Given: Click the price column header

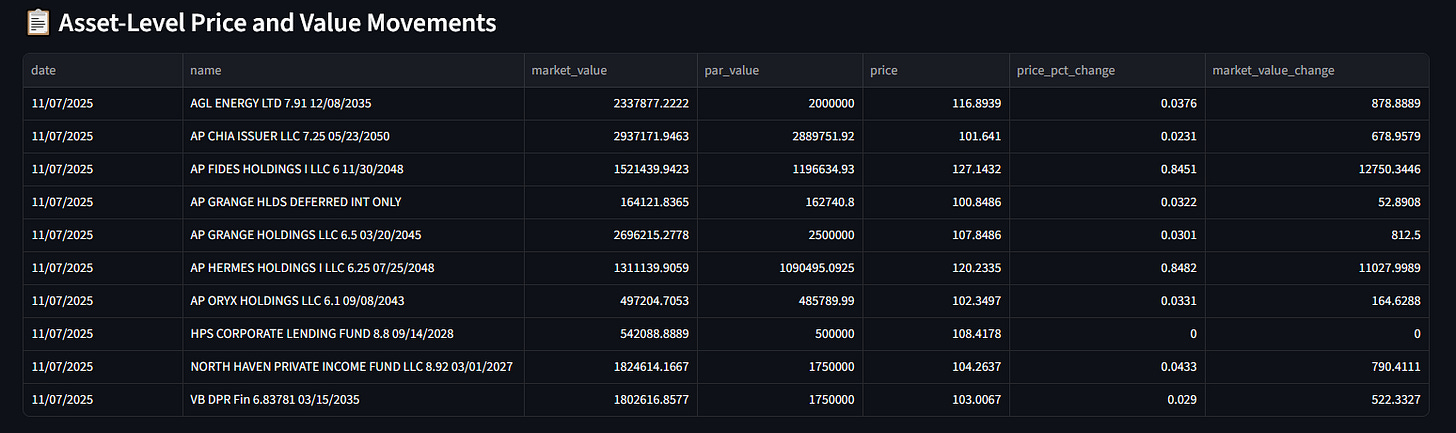Looking at the screenshot, I should (x=935, y=70).
